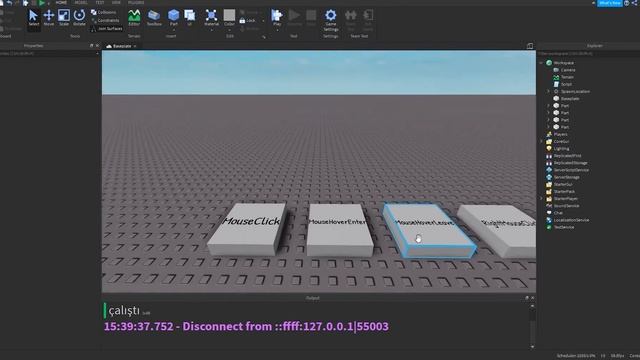This screenshot has width=640, height=360.
Task: Expand the StarterPlayer node
Action: [x=541, y=199]
